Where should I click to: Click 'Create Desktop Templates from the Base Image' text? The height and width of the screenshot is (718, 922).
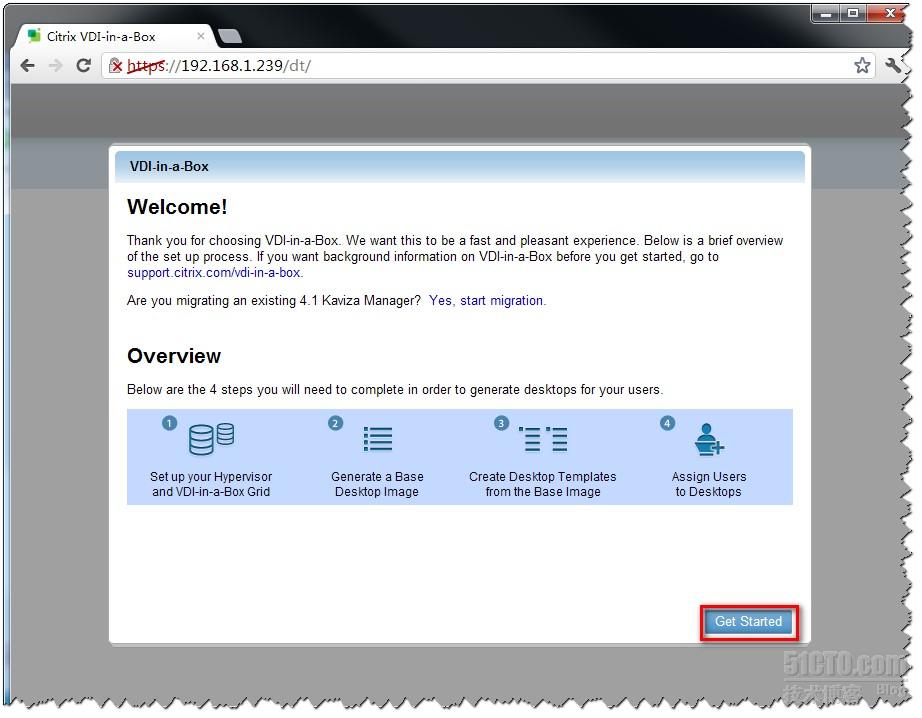(x=543, y=484)
